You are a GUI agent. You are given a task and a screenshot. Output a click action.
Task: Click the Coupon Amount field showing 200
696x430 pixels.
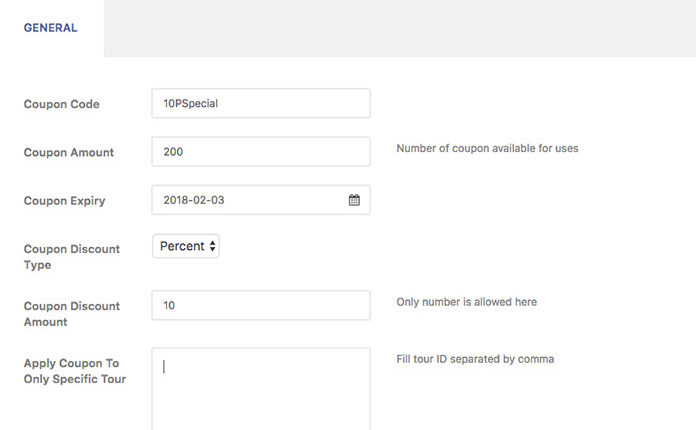point(260,152)
